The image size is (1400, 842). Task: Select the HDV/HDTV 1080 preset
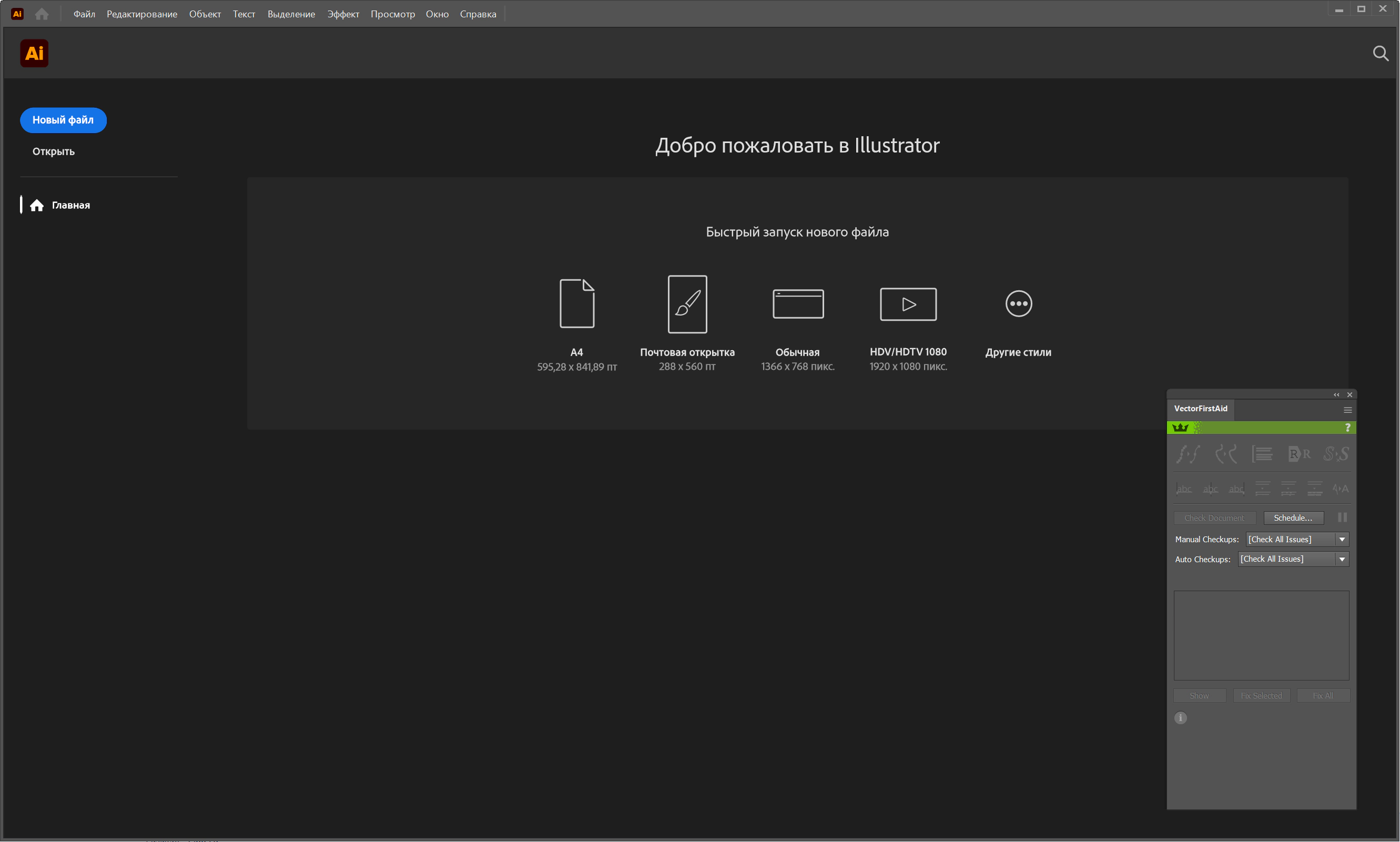point(908,304)
